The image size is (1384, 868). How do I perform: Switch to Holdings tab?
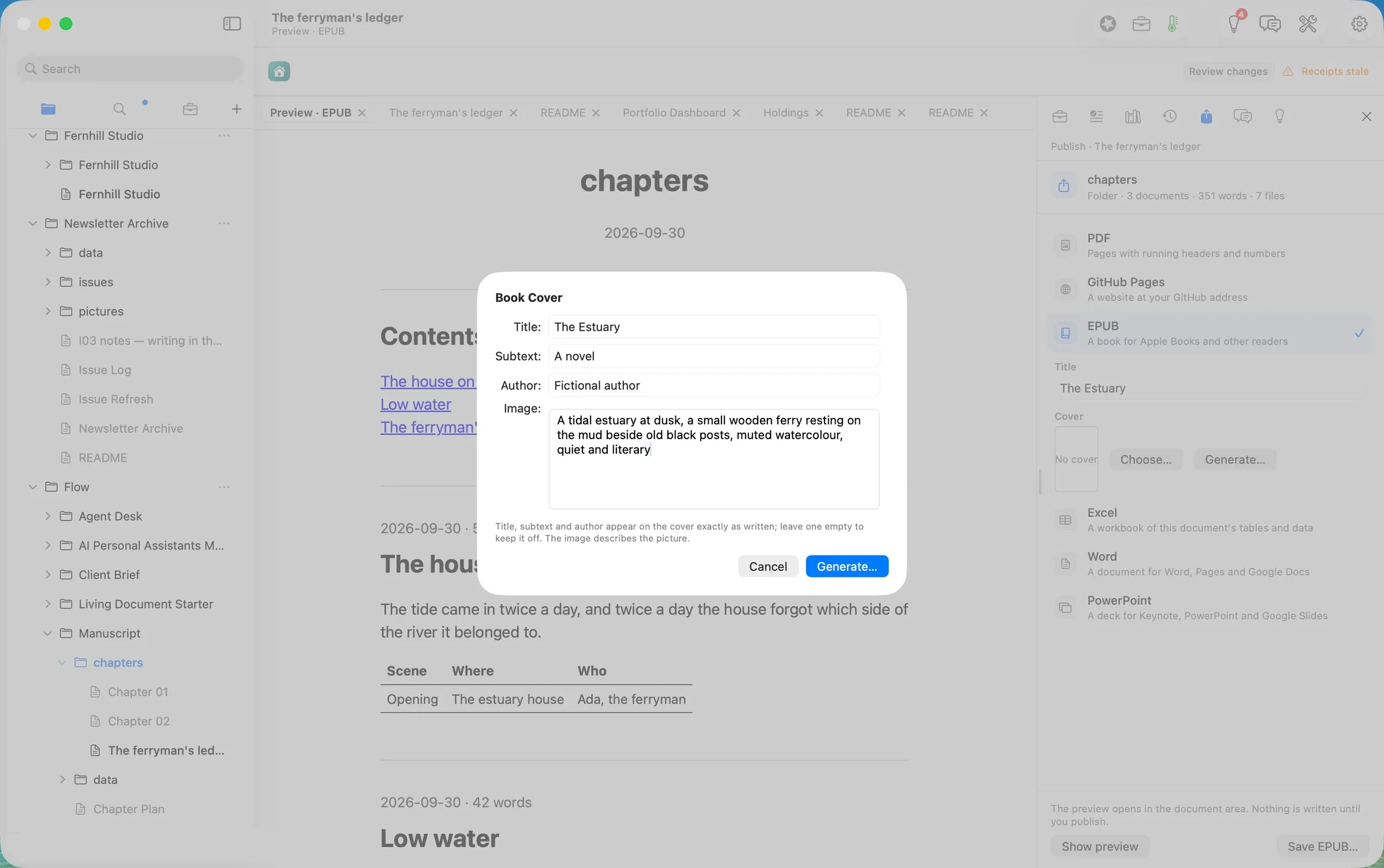point(785,113)
